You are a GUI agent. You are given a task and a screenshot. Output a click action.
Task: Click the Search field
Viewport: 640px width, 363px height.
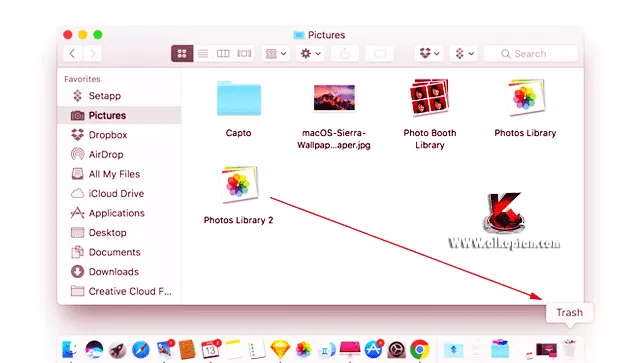pos(531,53)
